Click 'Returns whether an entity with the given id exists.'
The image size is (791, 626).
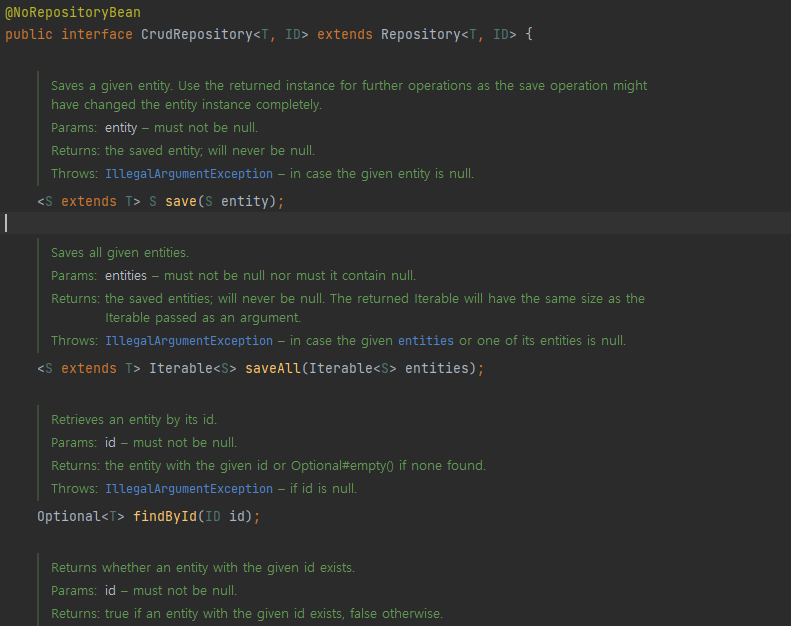pos(203,567)
